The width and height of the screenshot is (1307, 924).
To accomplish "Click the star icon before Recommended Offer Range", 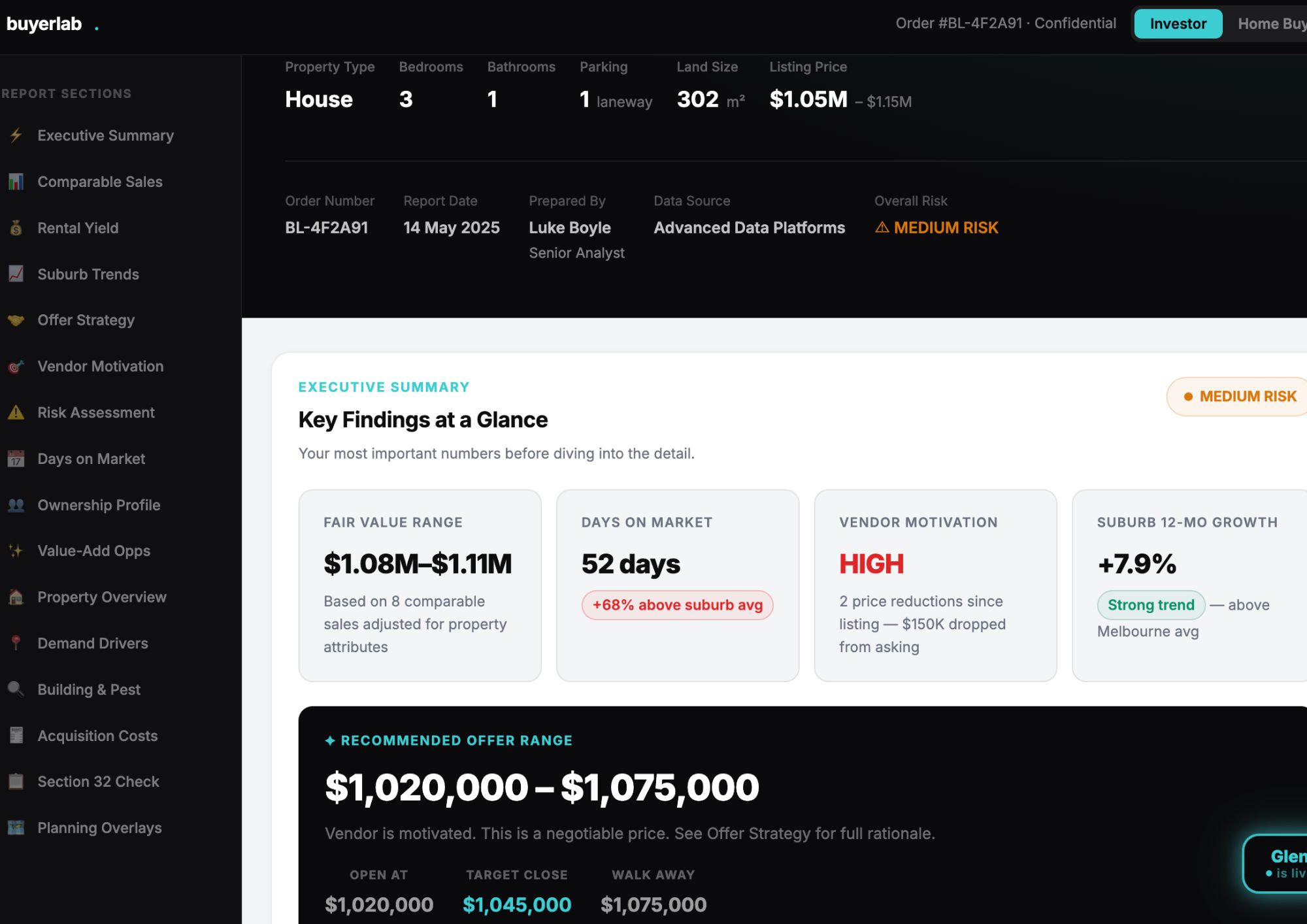I will (330, 740).
